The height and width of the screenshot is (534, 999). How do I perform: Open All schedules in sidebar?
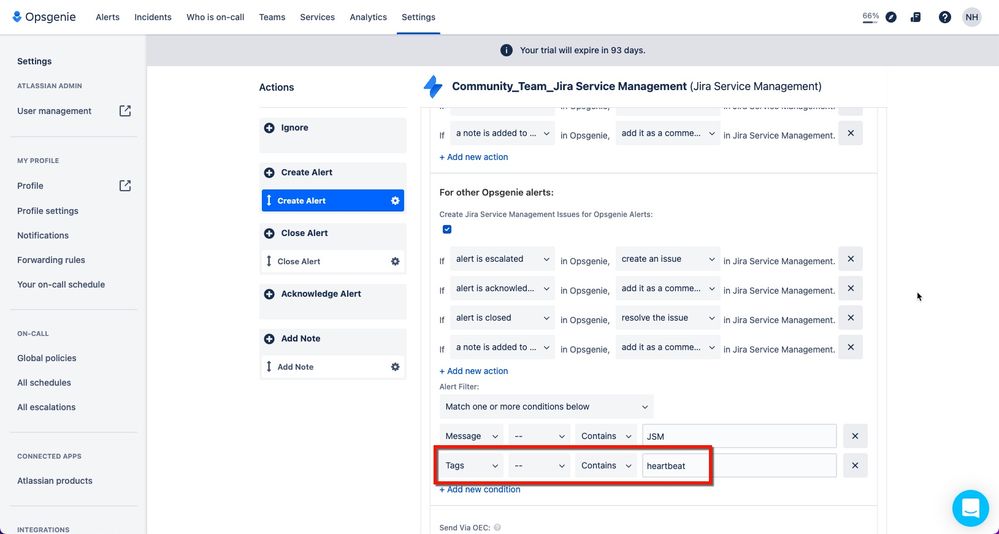point(44,383)
